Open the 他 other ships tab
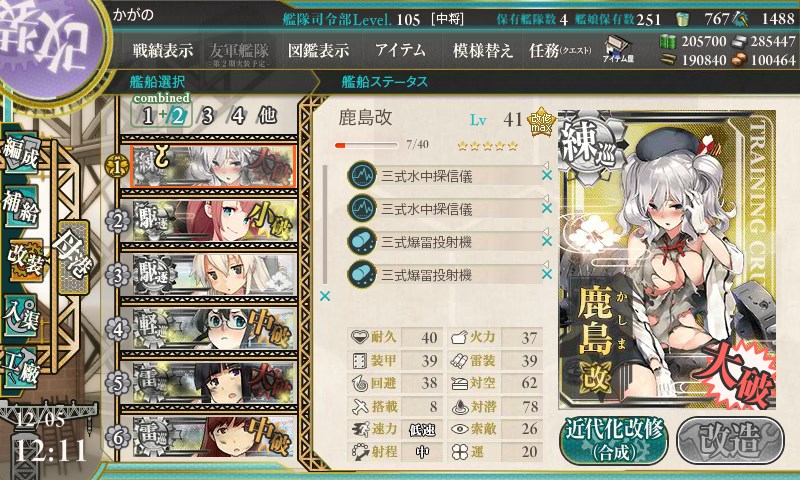800x480 pixels. 268,116
